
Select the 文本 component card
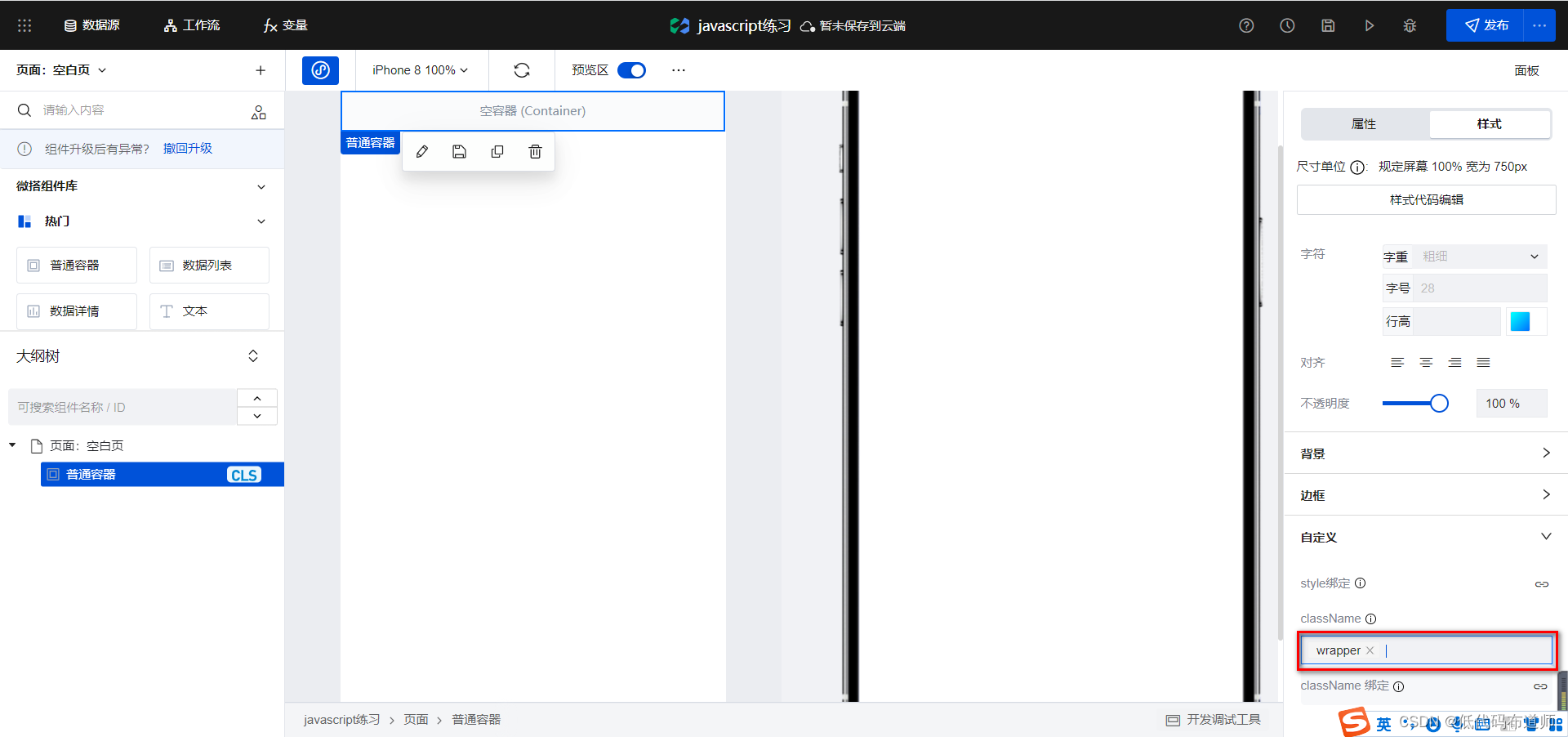point(209,311)
